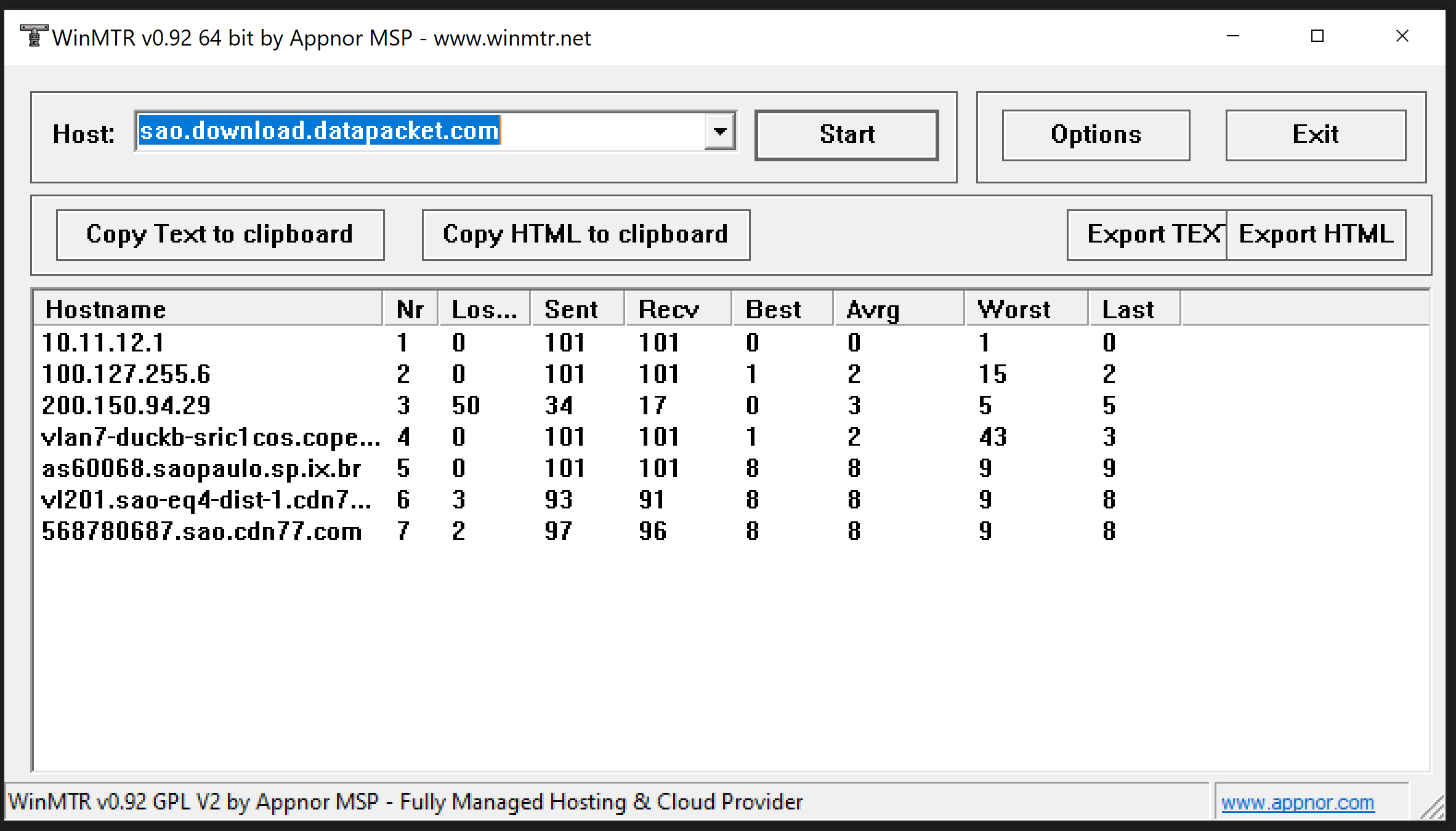Click the Last column header
The height and width of the screenshot is (831, 1456).
point(1134,309)
